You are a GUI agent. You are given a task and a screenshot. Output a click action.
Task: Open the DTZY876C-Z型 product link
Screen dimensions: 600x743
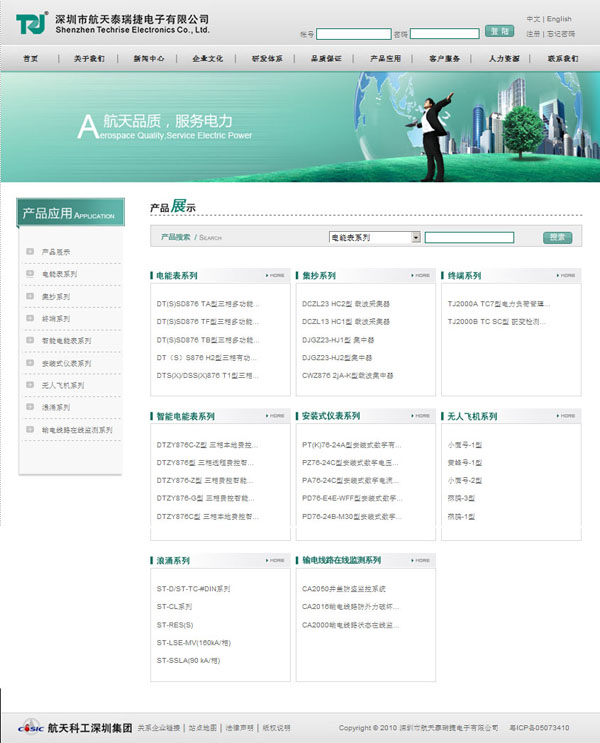[207, 445]
